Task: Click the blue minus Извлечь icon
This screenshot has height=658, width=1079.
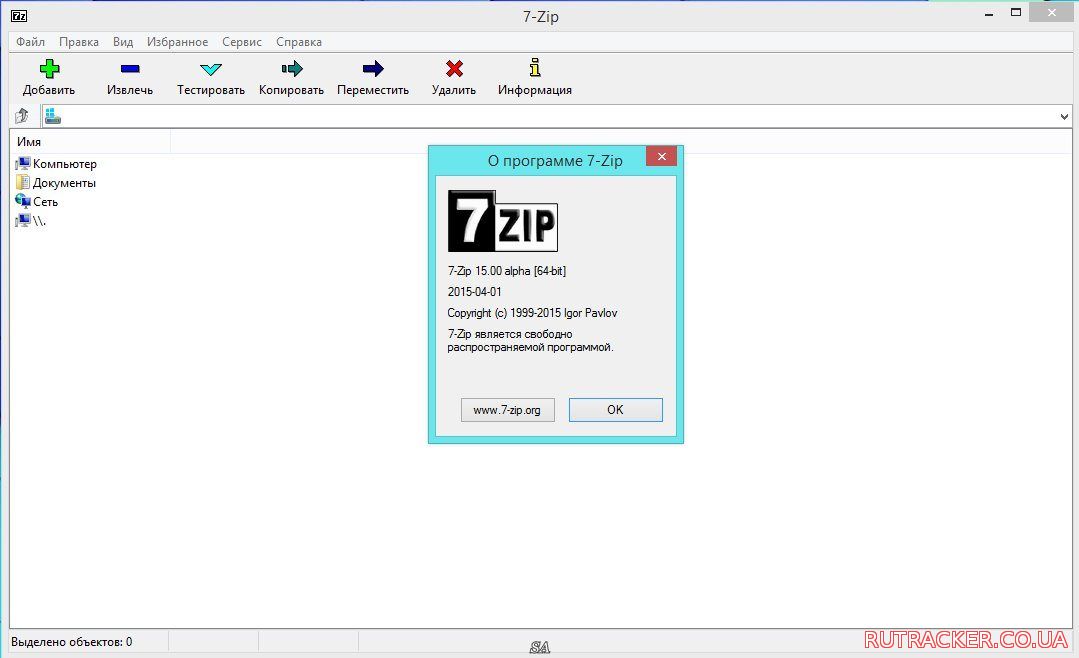Action: (x=130, y=68)
